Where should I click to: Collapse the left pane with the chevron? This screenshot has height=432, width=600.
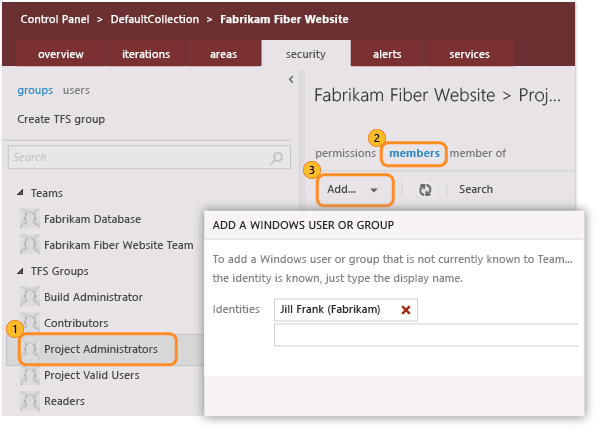click(291, 79)
